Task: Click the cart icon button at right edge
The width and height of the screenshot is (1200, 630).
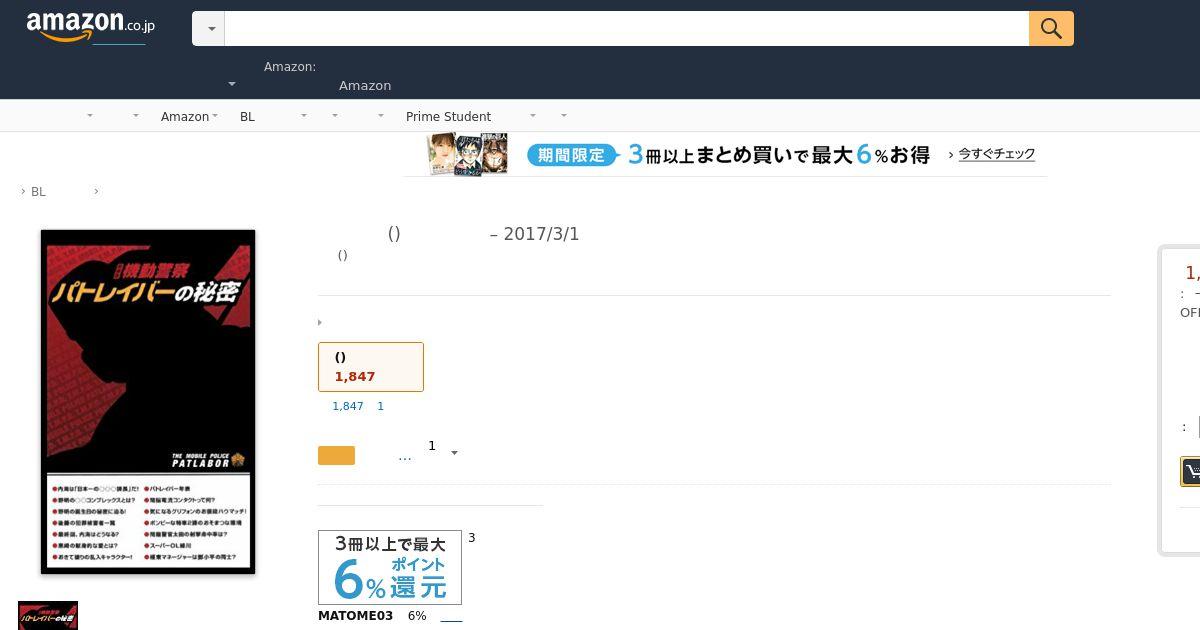Action: [1191, 471]
